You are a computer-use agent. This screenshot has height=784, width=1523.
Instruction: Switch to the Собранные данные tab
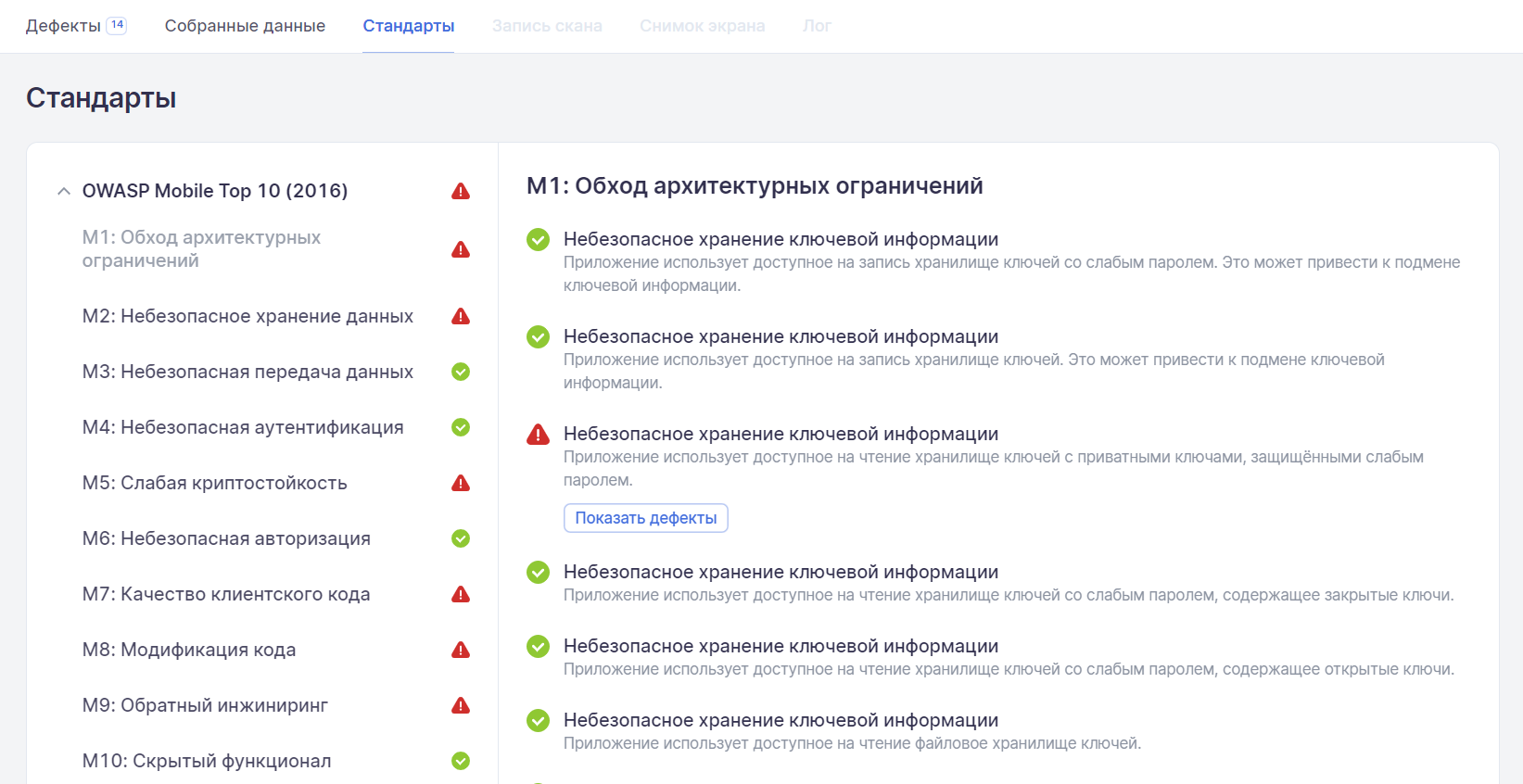coord(245,26)
